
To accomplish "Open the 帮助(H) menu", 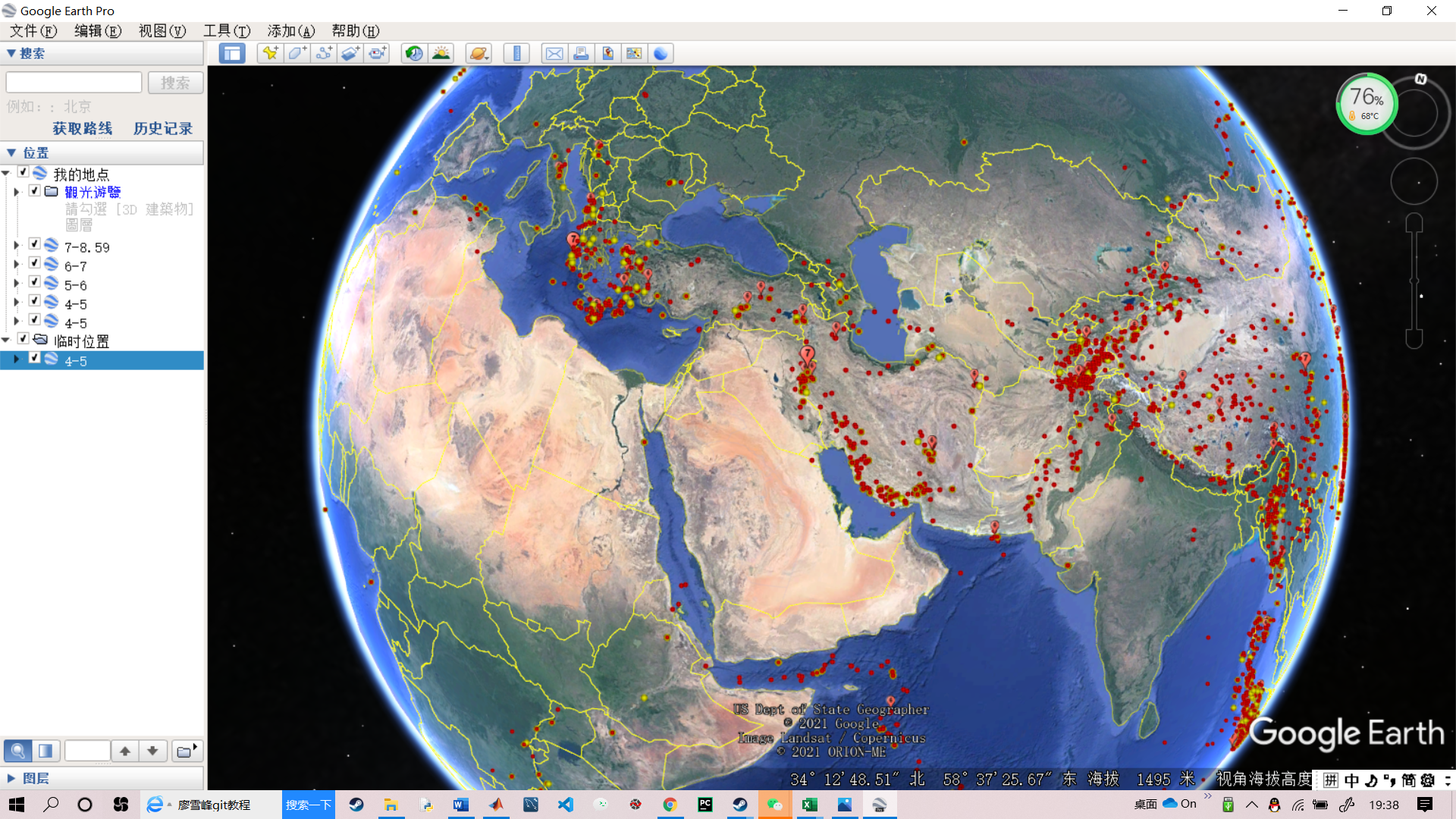I will 356,30.
